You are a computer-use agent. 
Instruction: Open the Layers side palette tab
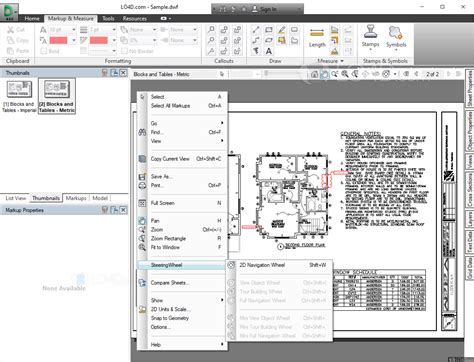point(470,219)
